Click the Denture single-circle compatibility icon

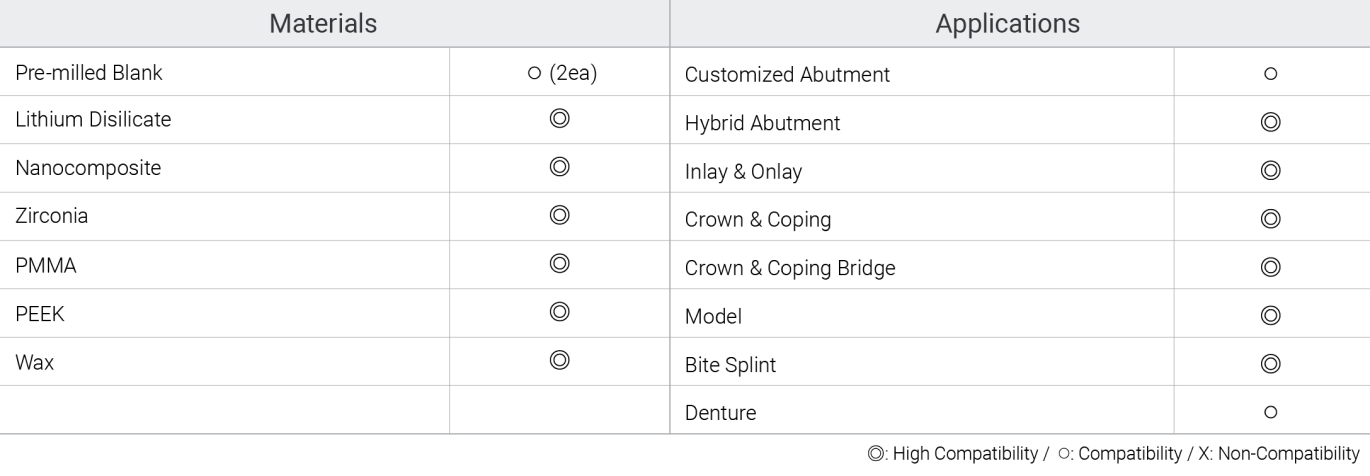pyautogui.click(x=1271, y=411)
